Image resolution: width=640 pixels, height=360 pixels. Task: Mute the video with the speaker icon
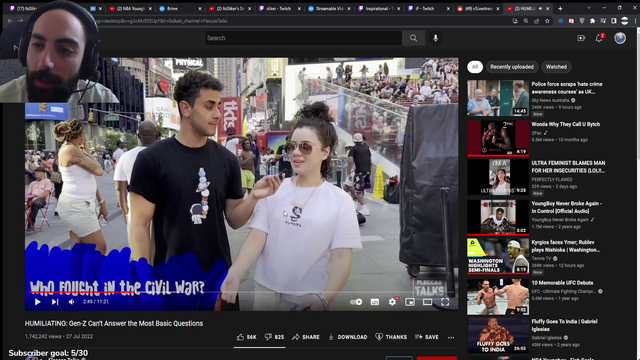tap(71, 302)
